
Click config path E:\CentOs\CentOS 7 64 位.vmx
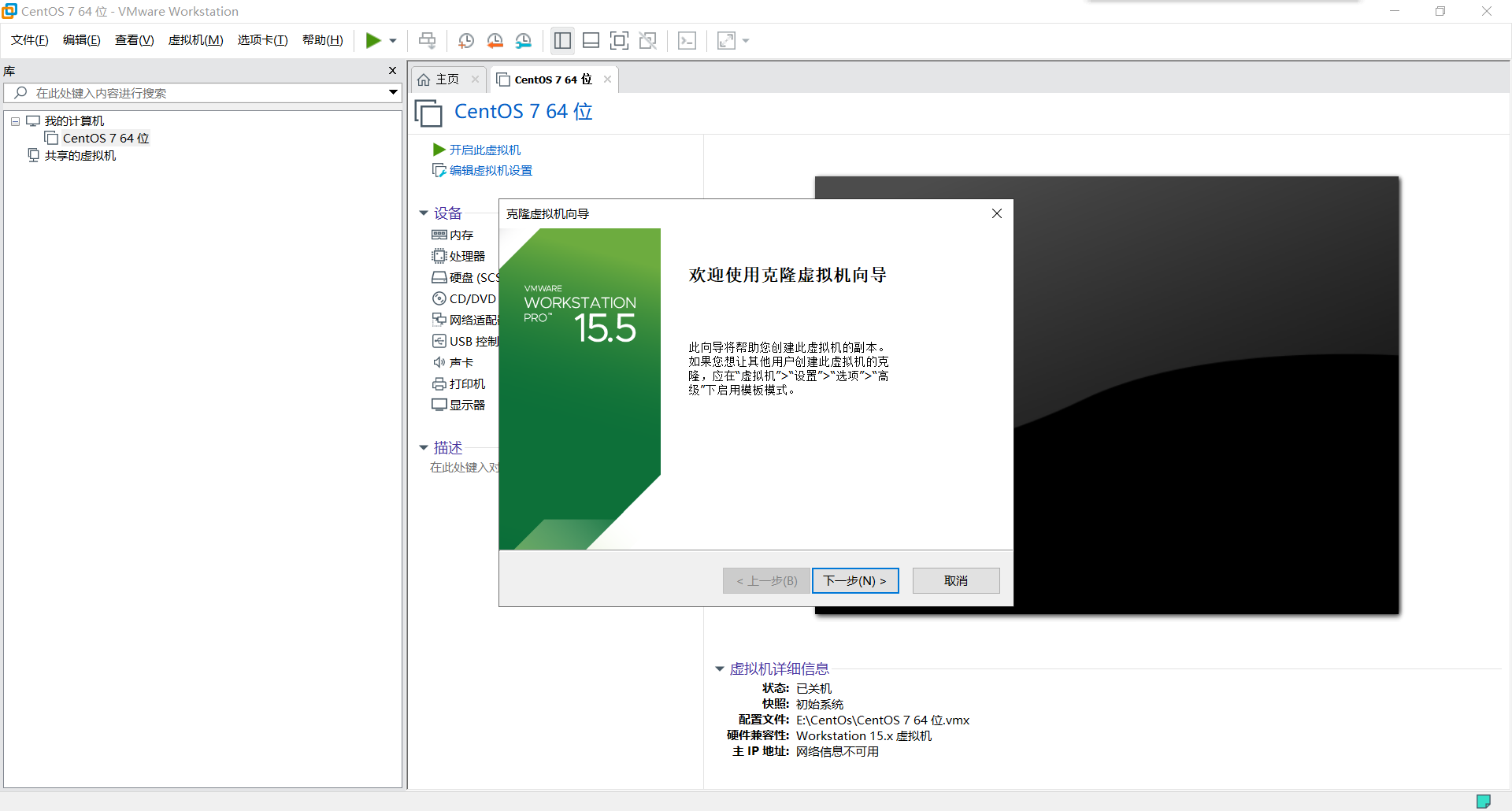pos(883,720)
